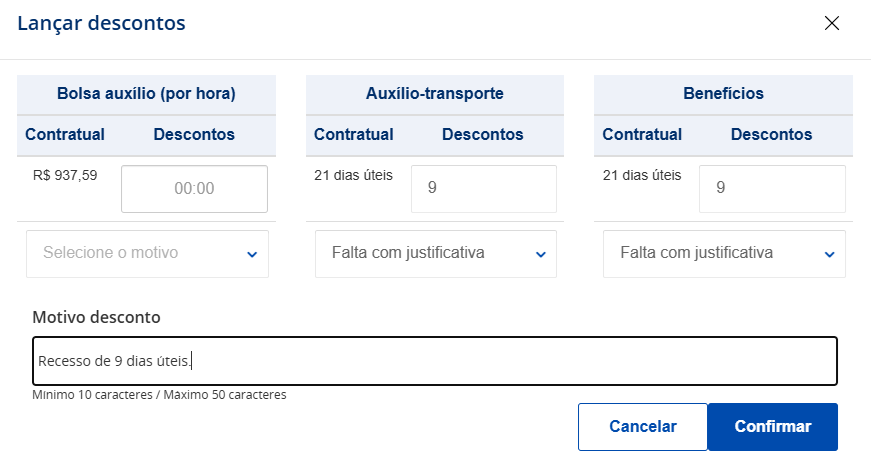Expand the Auxílio-transporte reason dropdown
The height and width of the screenshot is (464, 871).
coord(436,254)
